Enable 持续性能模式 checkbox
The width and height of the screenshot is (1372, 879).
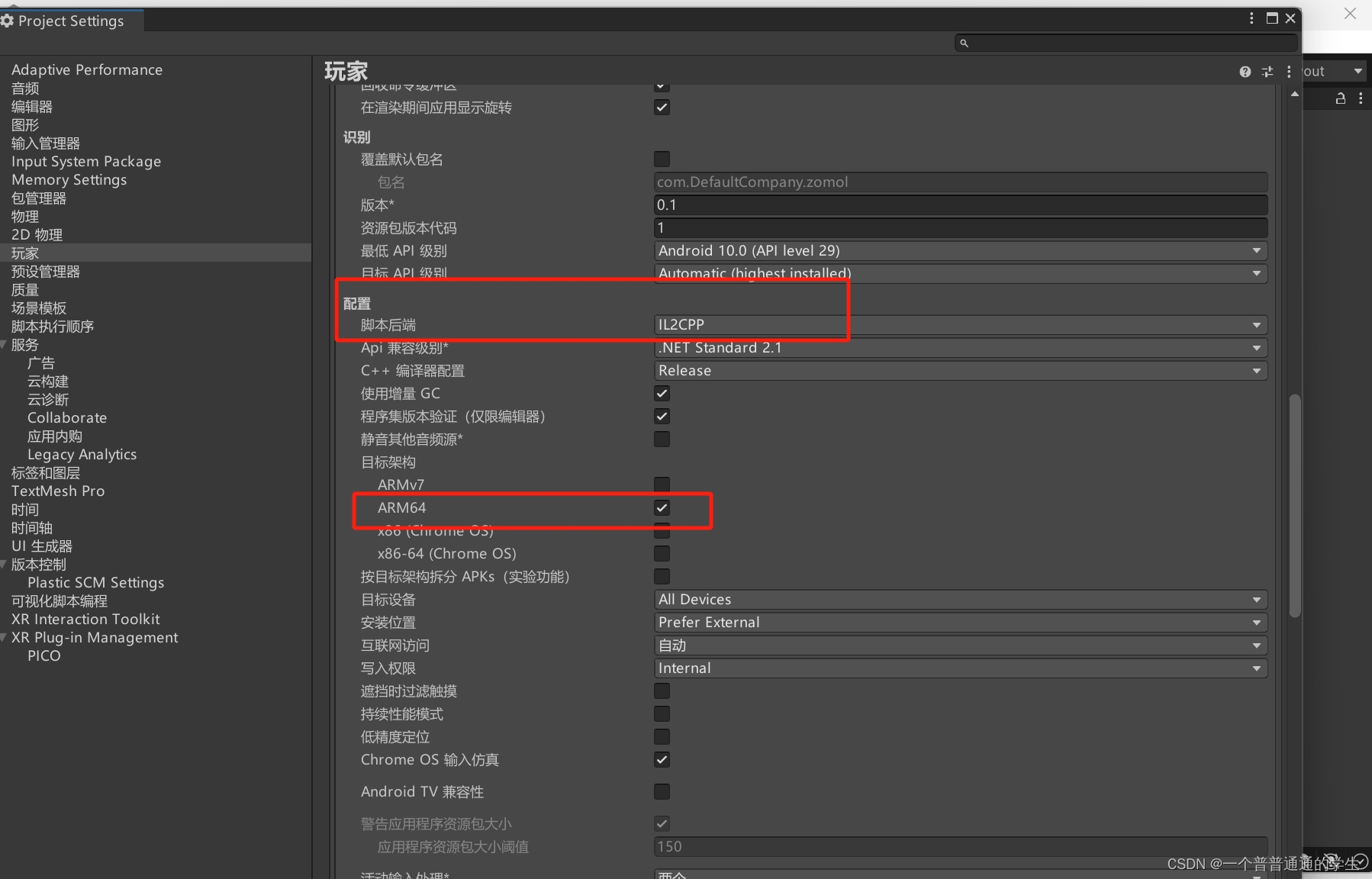pos(662,714)
